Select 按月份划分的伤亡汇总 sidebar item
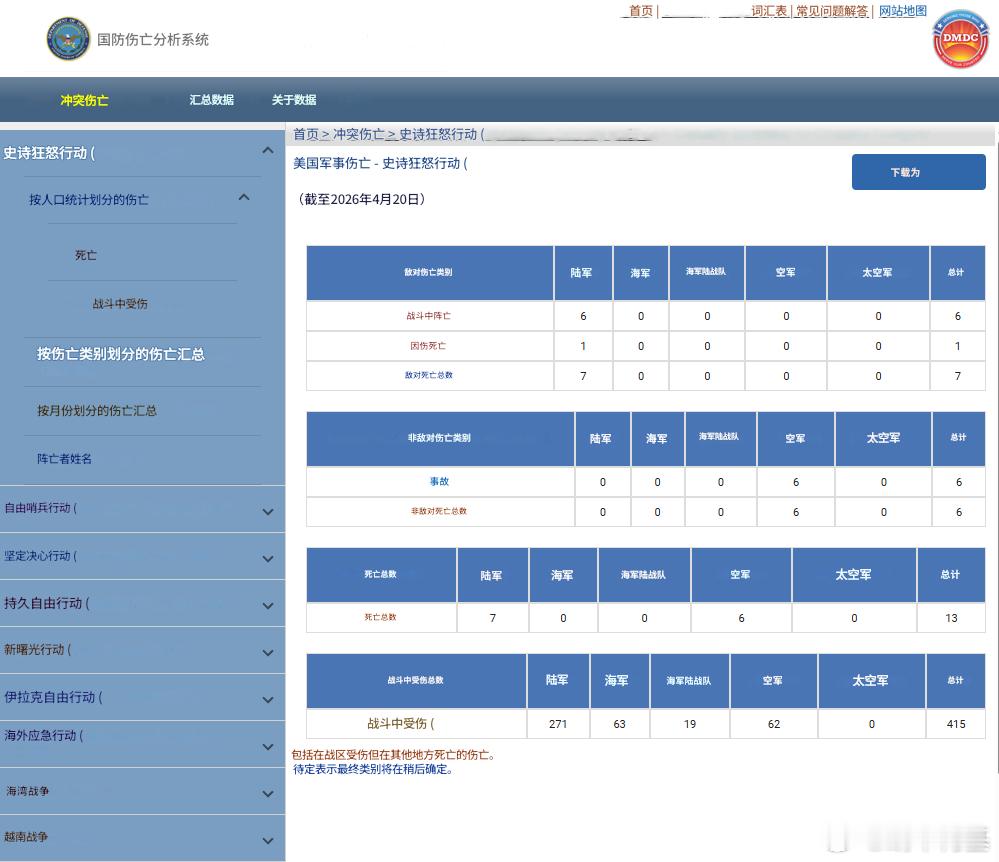 tap(97, 411)
